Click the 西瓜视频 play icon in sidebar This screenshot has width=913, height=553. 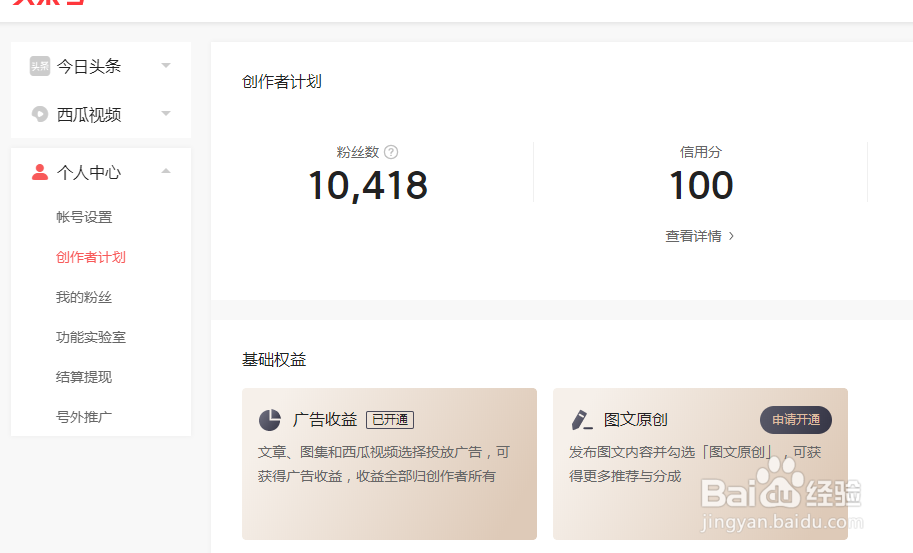point(40,114)
